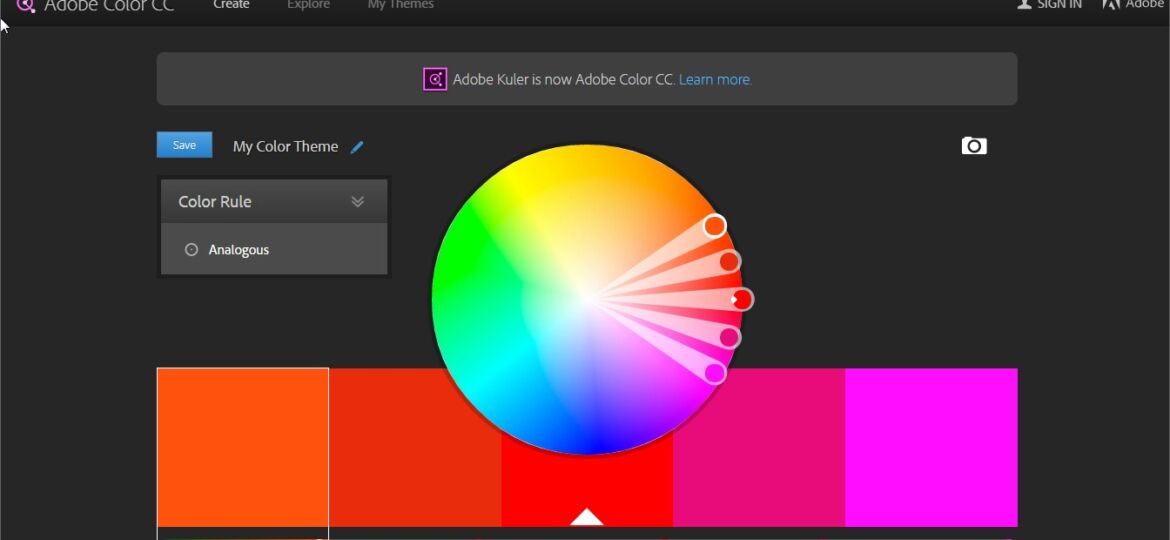The image size is (1170, 540).
Task: Click the Kuler icon in the banner
Action: (435, 79)
